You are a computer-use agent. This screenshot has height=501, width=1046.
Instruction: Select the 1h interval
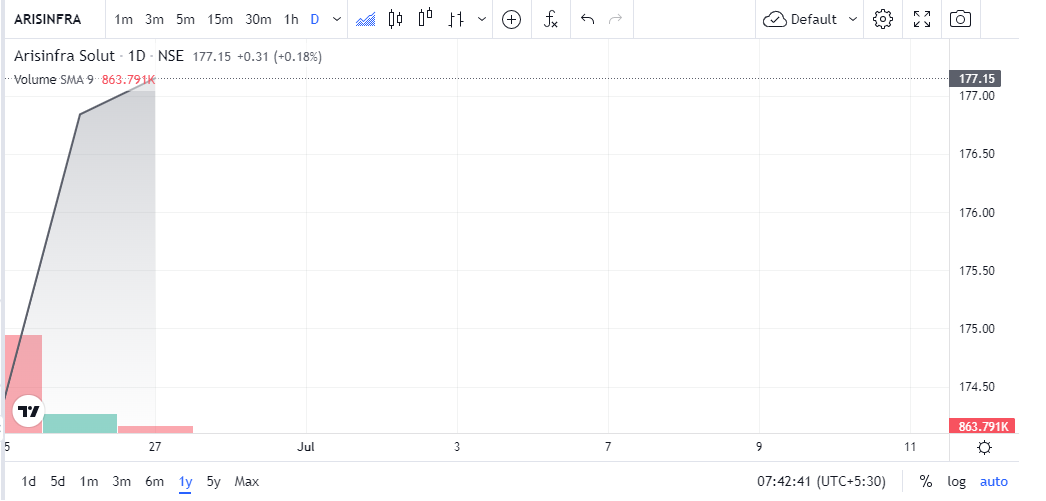point(291,19)
